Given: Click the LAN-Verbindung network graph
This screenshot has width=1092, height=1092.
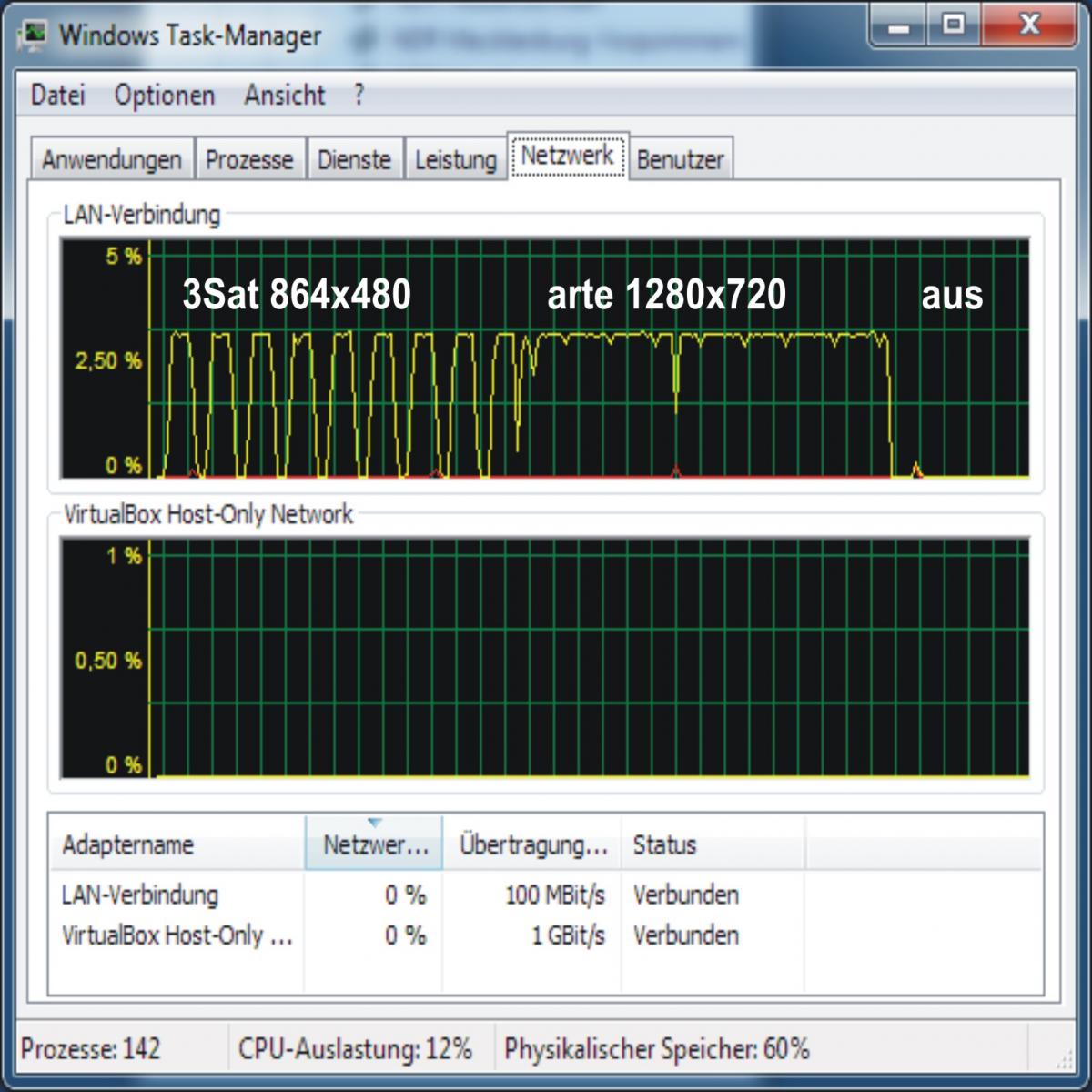Looking at the screenshot, I should [x=545, y=358].
